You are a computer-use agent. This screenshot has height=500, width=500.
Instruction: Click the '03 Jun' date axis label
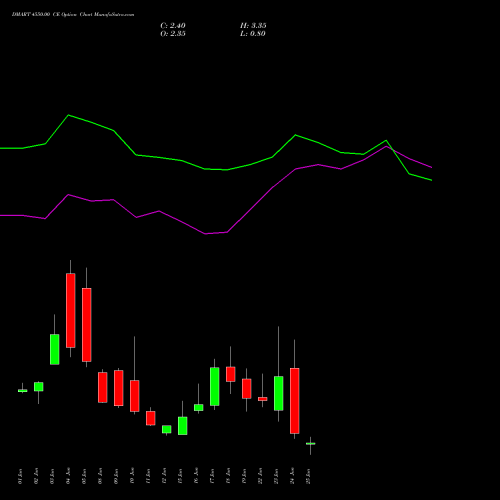coord(52,476)
